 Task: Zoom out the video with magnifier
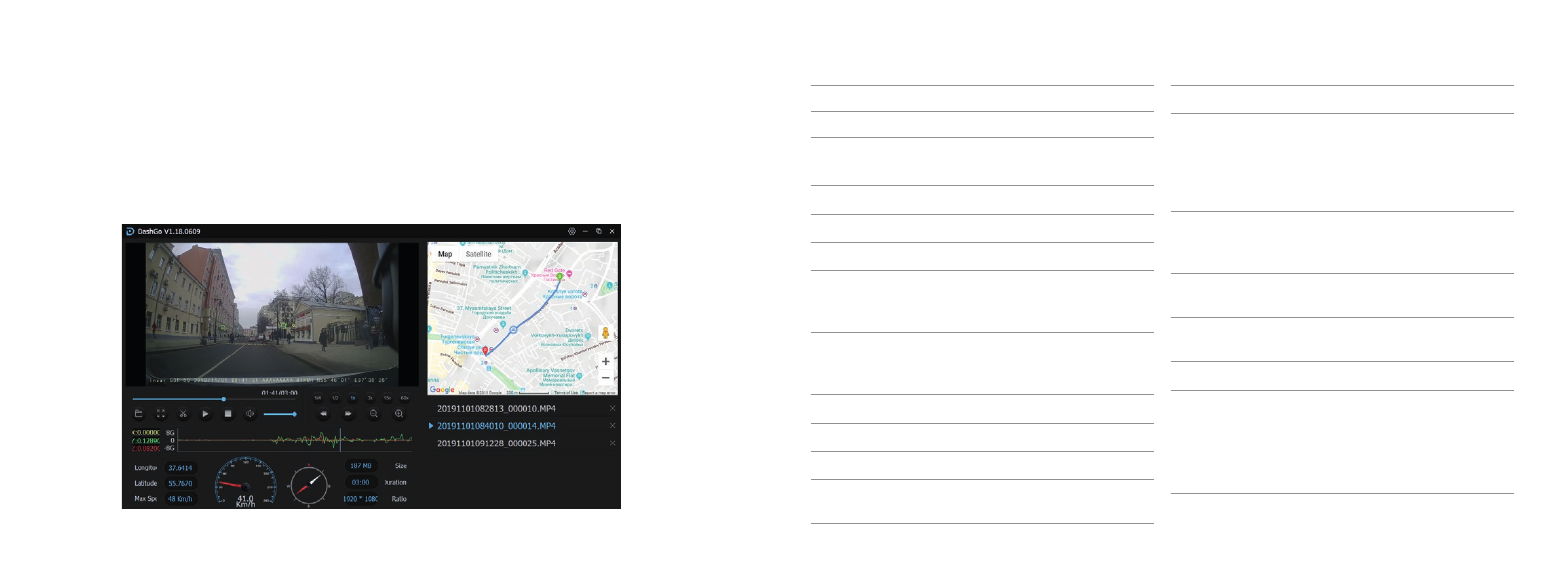pos(374,413)
